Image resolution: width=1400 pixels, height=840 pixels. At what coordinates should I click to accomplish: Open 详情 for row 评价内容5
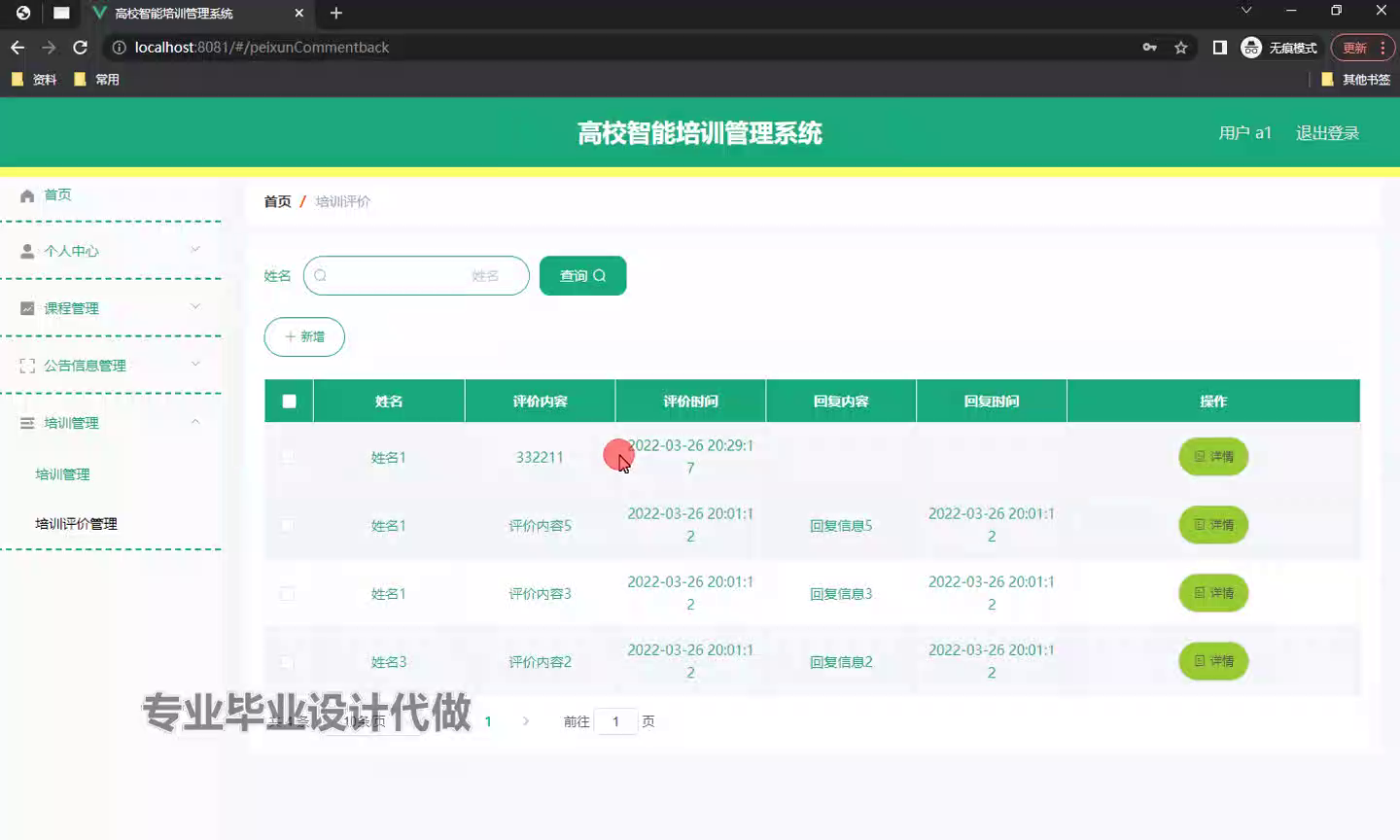click(x=1213, y=525)
